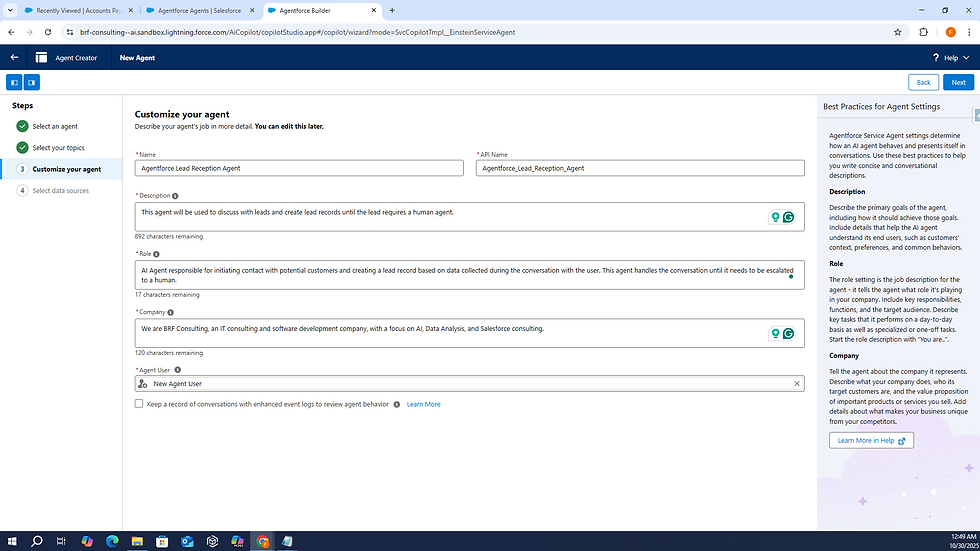Click the browser back arrow
Image resolution: width=980 pixels, height=551 pixels.
(x=11, y=32)
